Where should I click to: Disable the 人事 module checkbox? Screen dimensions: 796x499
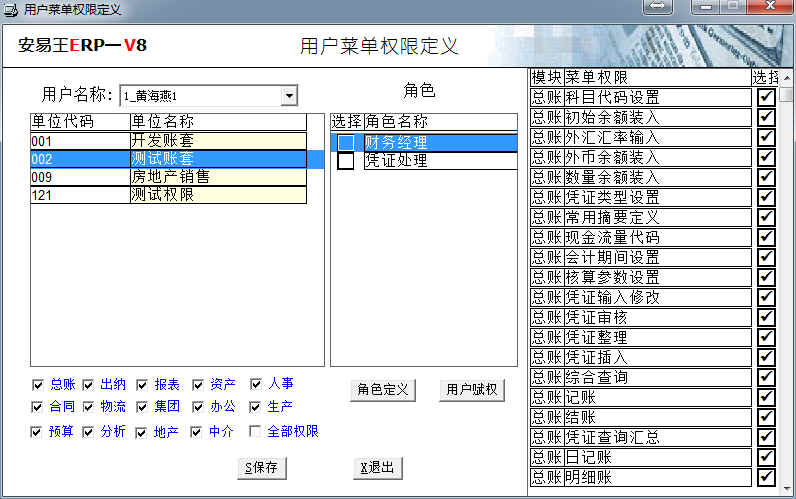256,384
